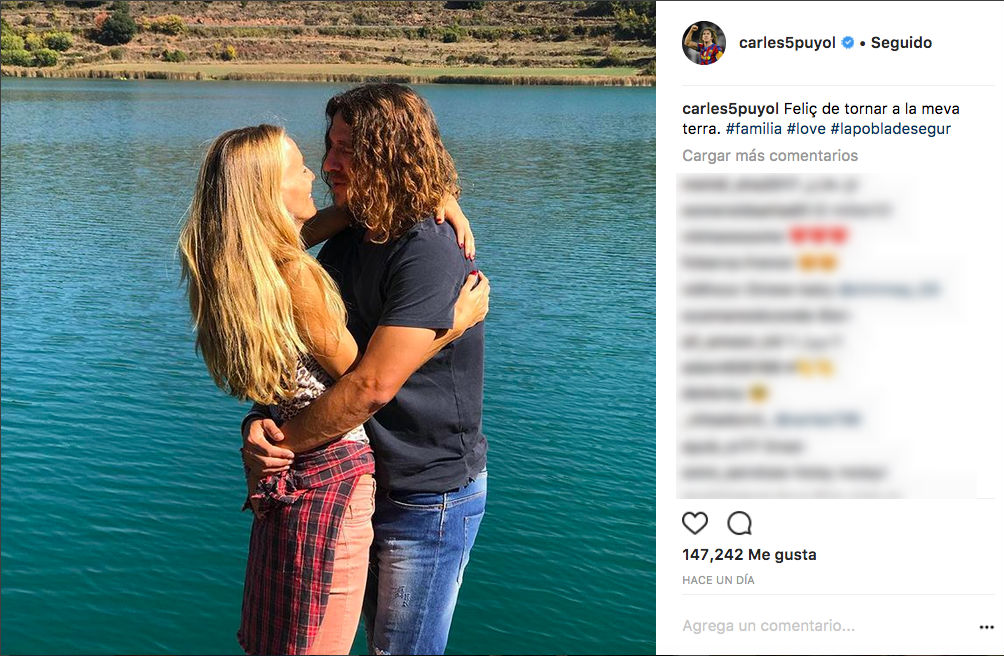1004x656 pixels.
Task: Open the three-dot more options menu
Action: coord(987,627)
